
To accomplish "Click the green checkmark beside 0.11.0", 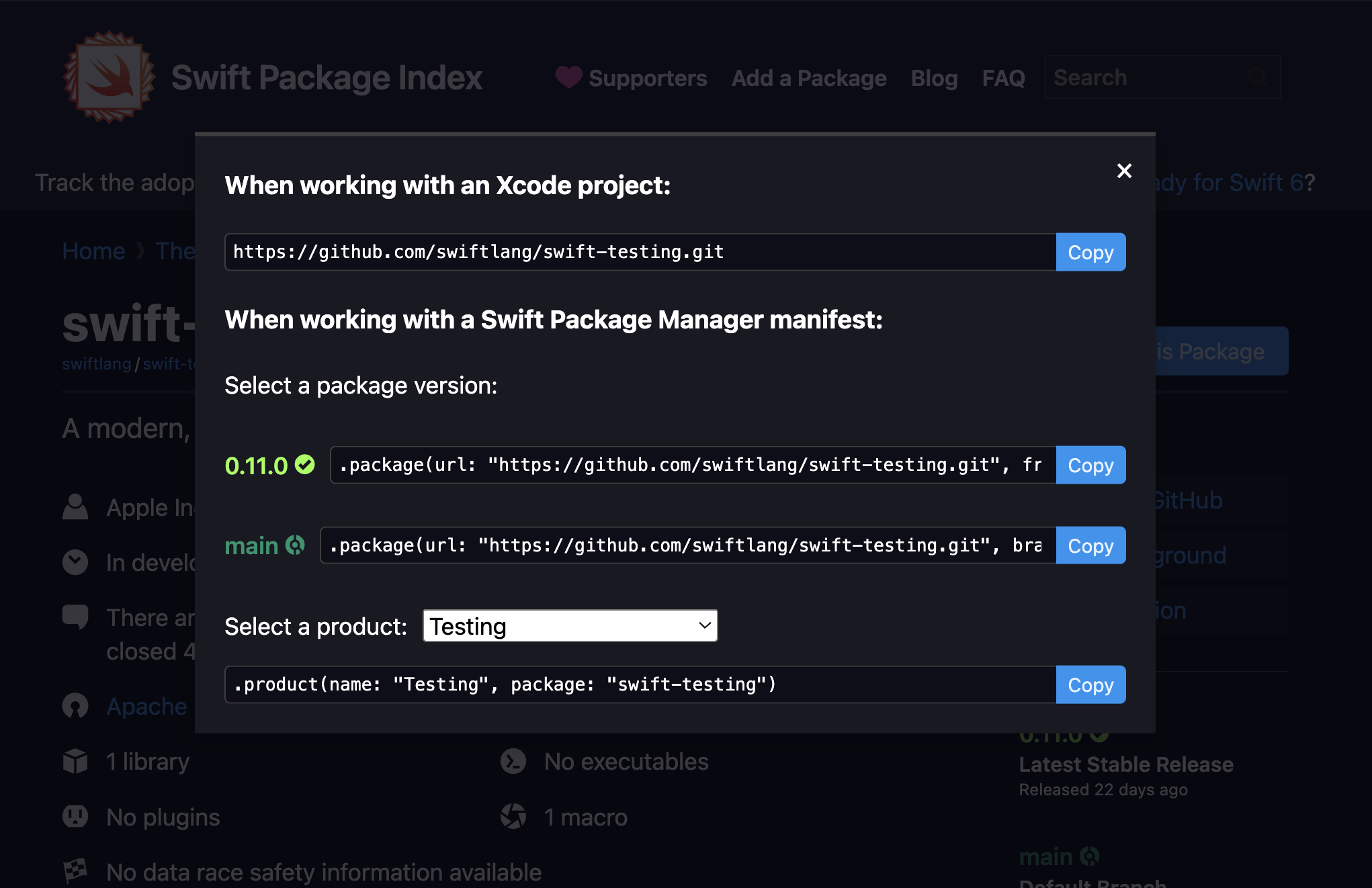I will 305,465.
